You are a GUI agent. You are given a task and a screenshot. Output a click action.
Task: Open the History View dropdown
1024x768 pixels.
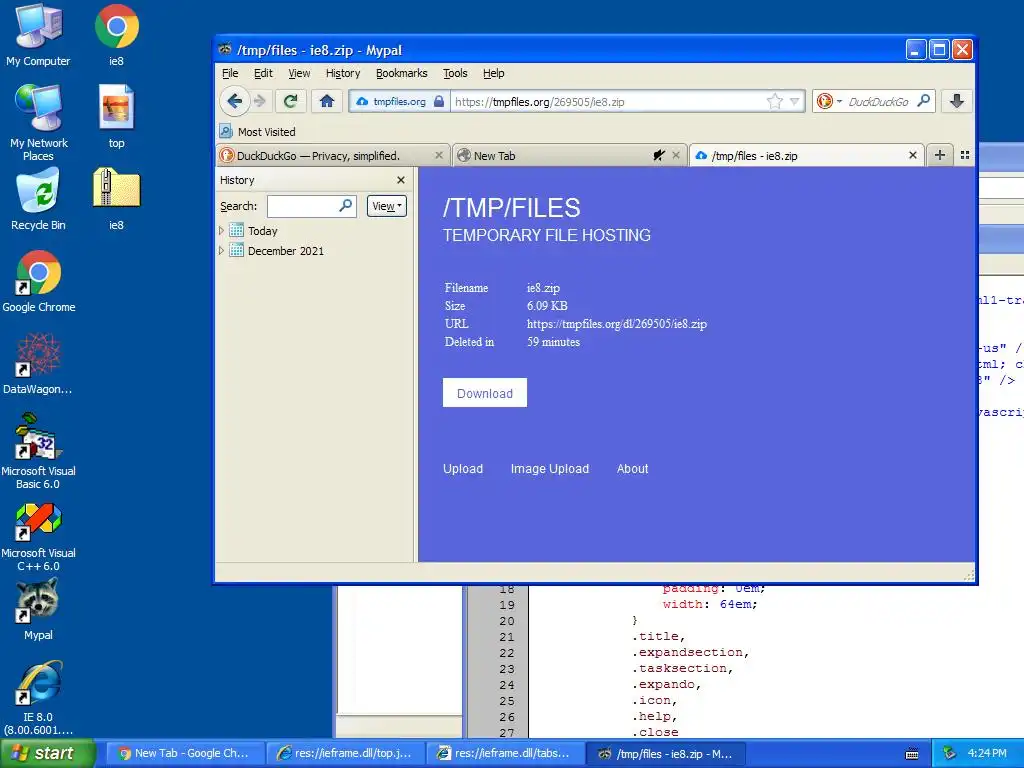pyautogui.click(x=387, y=206)
